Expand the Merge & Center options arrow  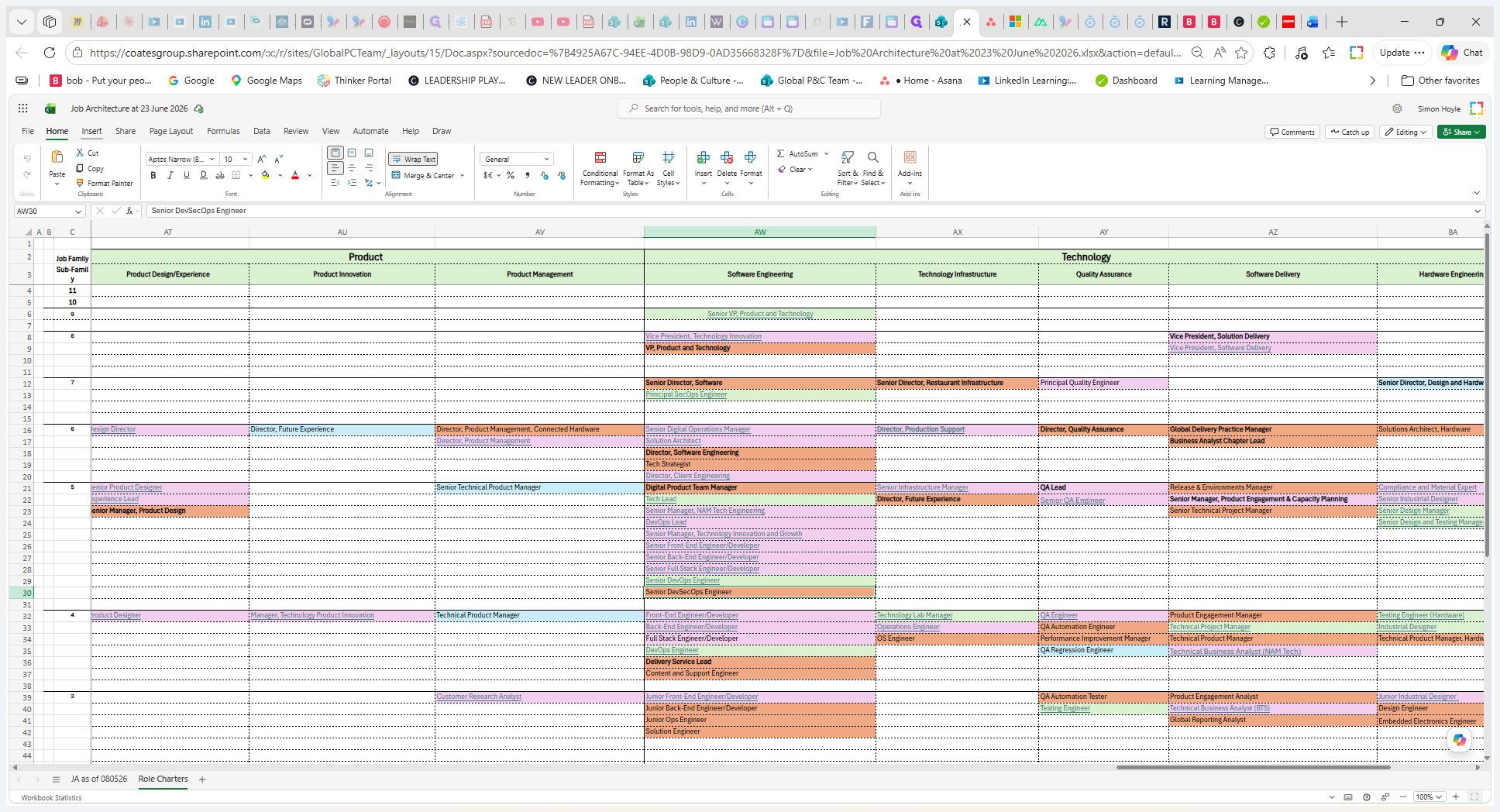[463, 176]
